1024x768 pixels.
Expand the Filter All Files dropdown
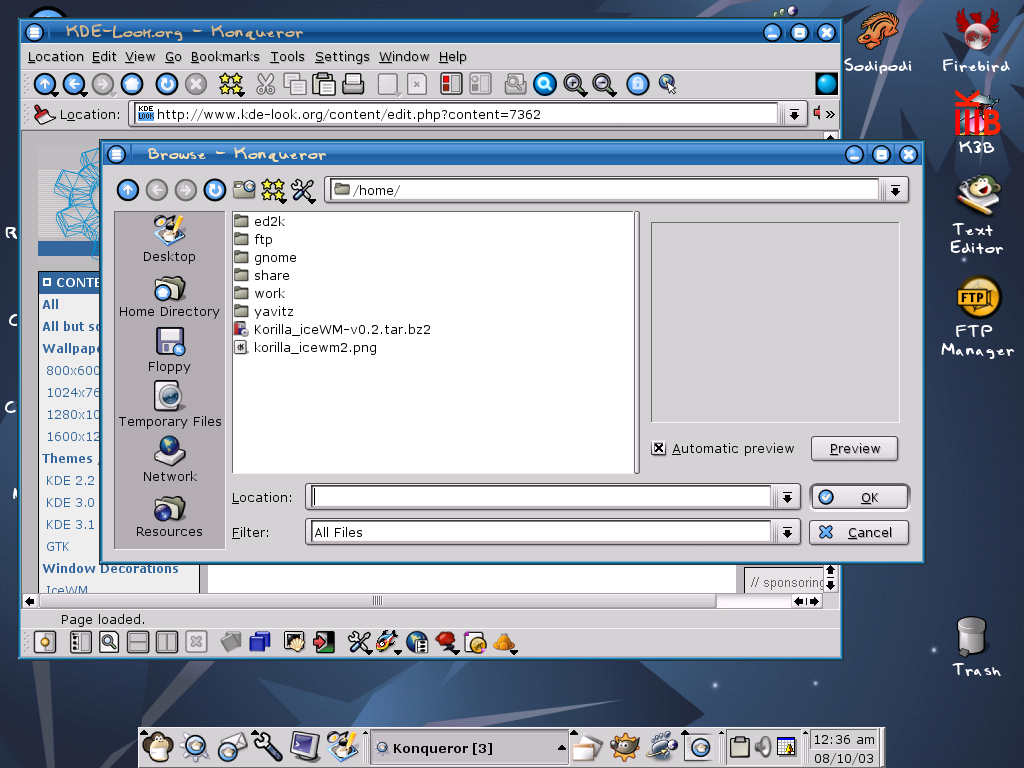(787, 533)
